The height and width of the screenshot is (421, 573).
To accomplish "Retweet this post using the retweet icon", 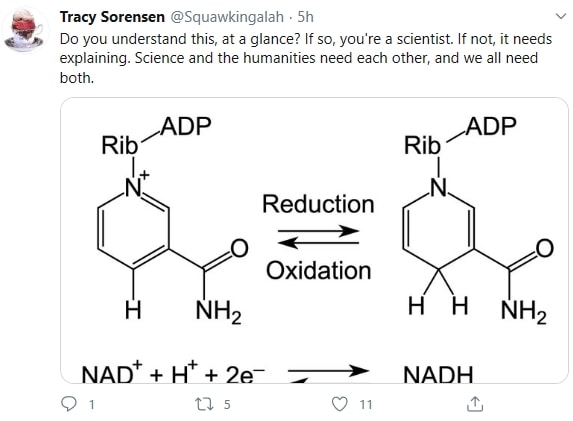I will click(x=204, y=404).
